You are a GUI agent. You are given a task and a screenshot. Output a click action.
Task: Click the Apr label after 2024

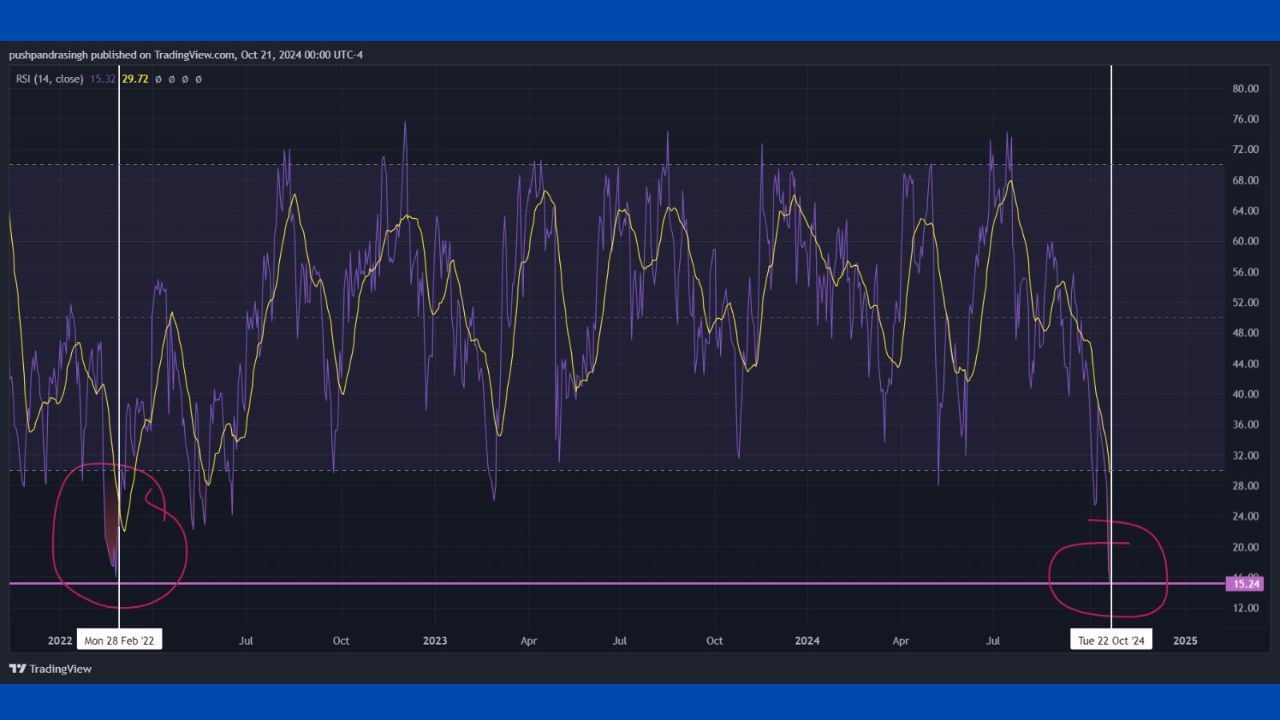pyautogui.click(x=901, y=641)
